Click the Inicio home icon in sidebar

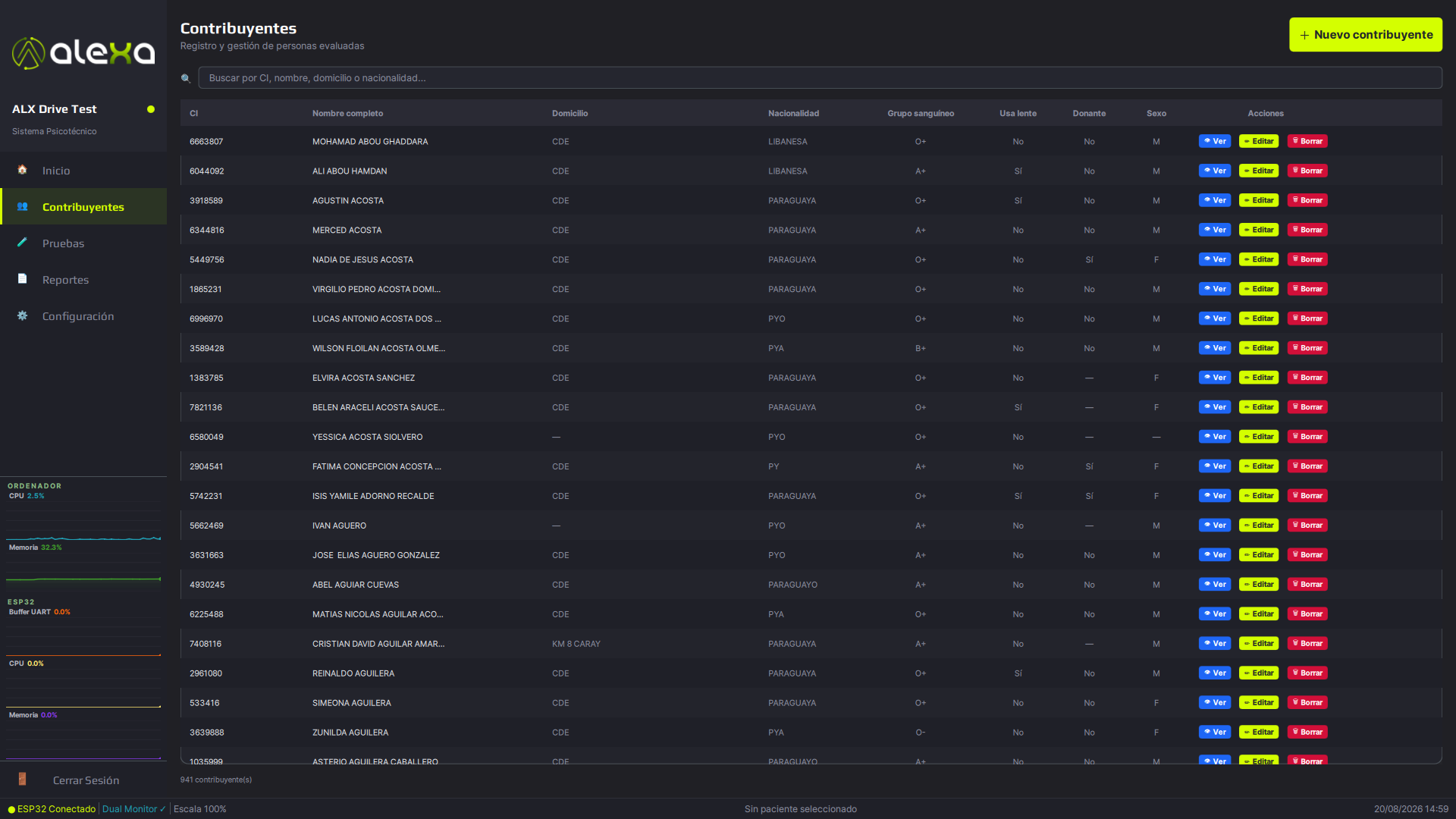[23, 170]
